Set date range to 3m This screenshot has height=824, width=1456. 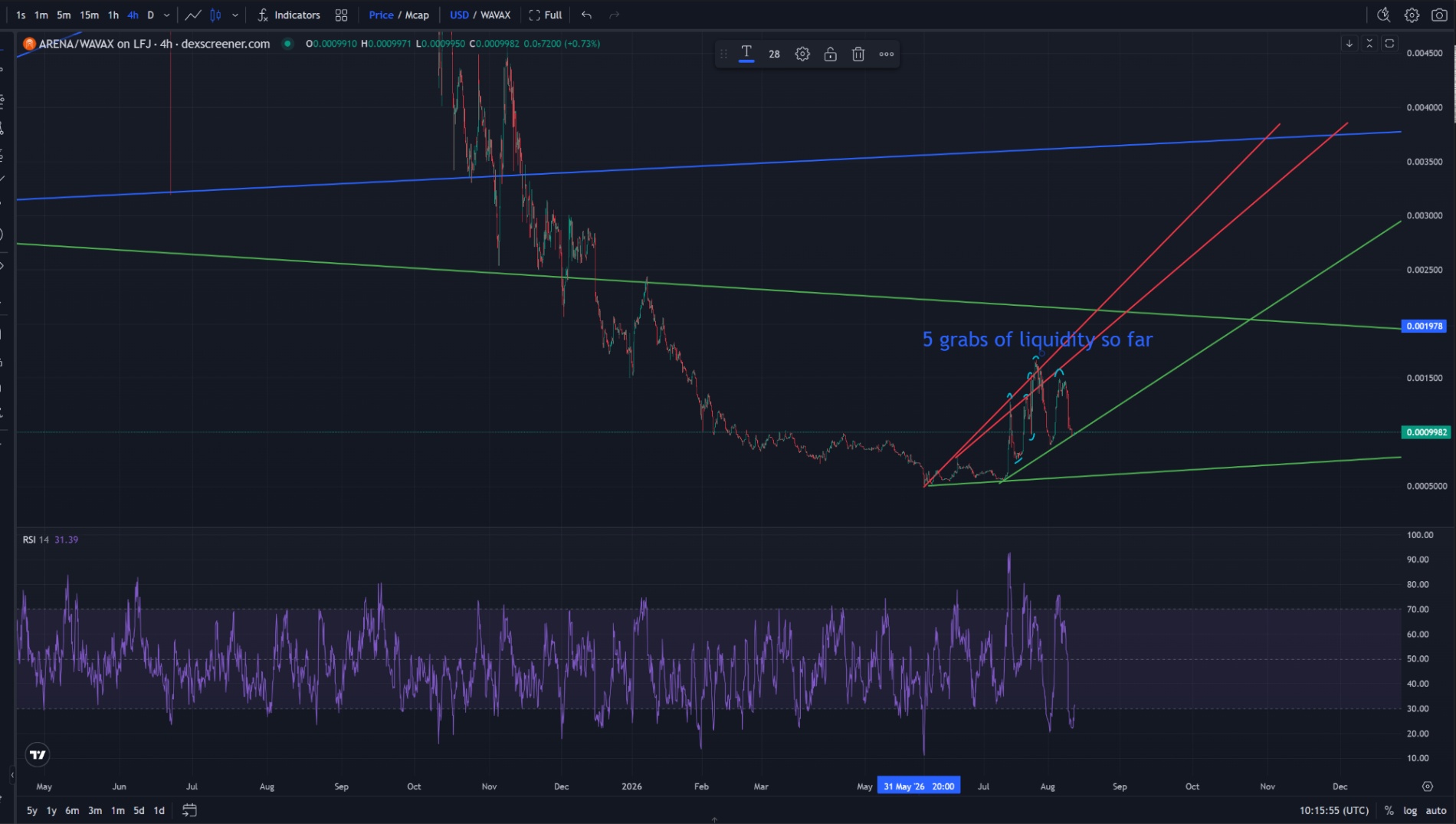pos(95,810)
